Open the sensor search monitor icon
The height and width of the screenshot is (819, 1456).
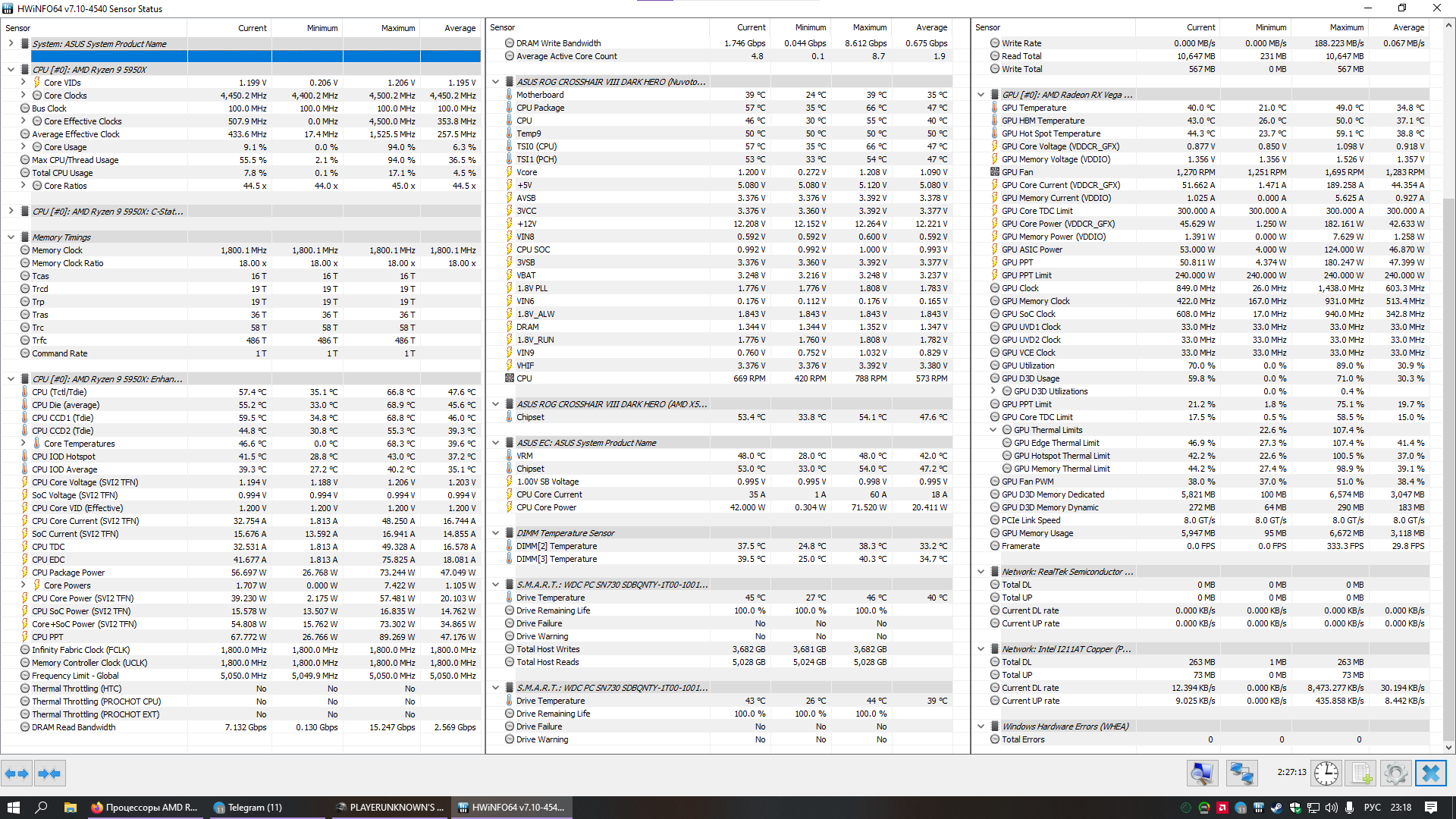[x=1202, y=773]
